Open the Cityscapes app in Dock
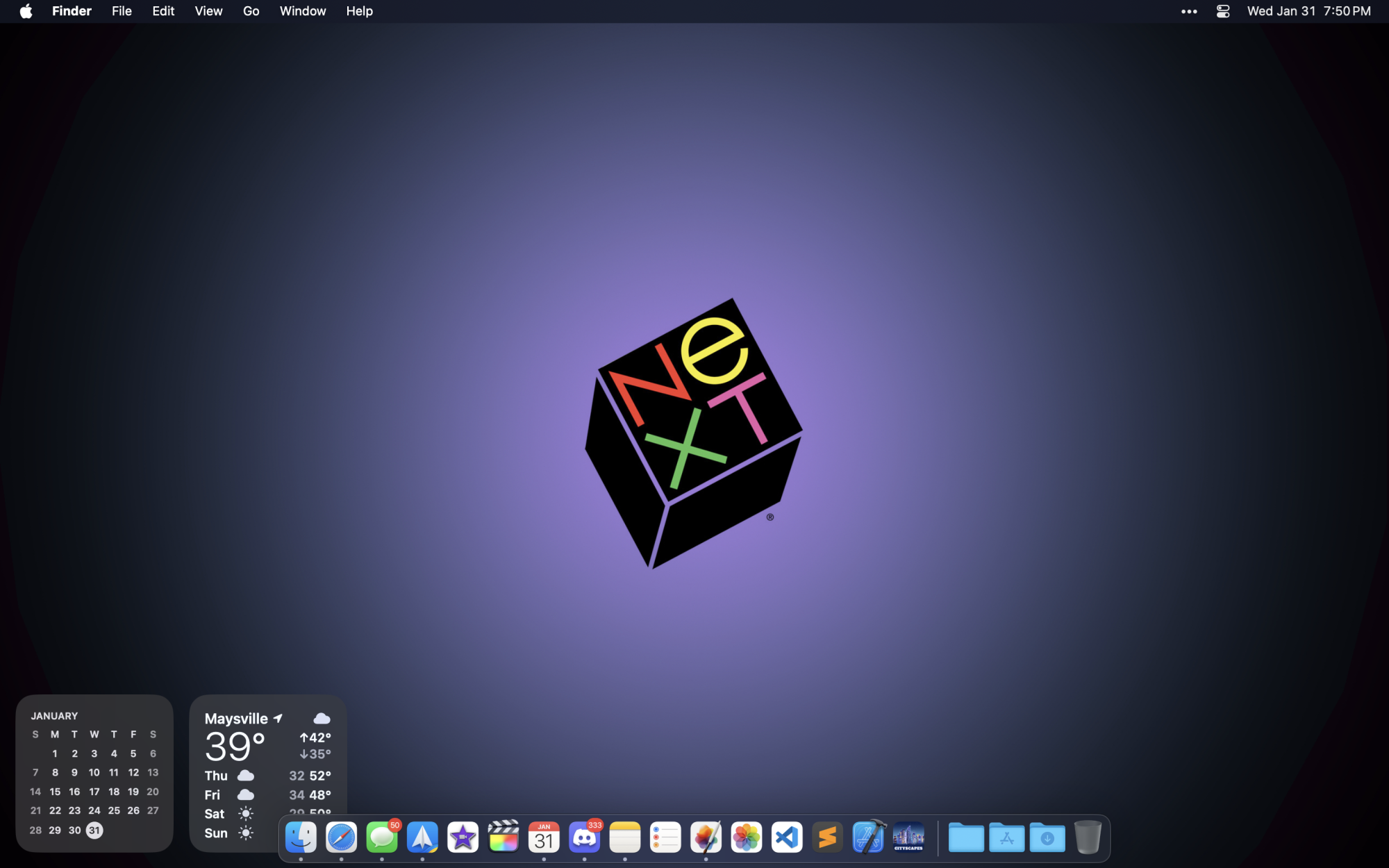 point(908,837)
